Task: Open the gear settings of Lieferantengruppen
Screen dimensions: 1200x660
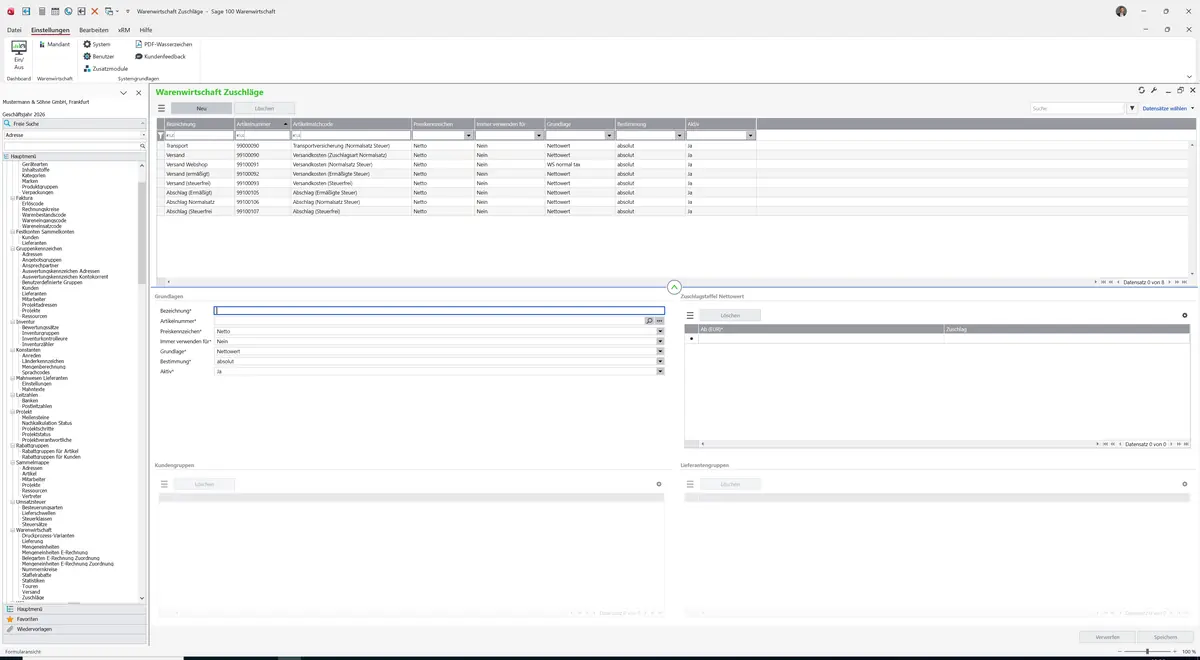Action: pyautogui.click(x=1185, y=484)
